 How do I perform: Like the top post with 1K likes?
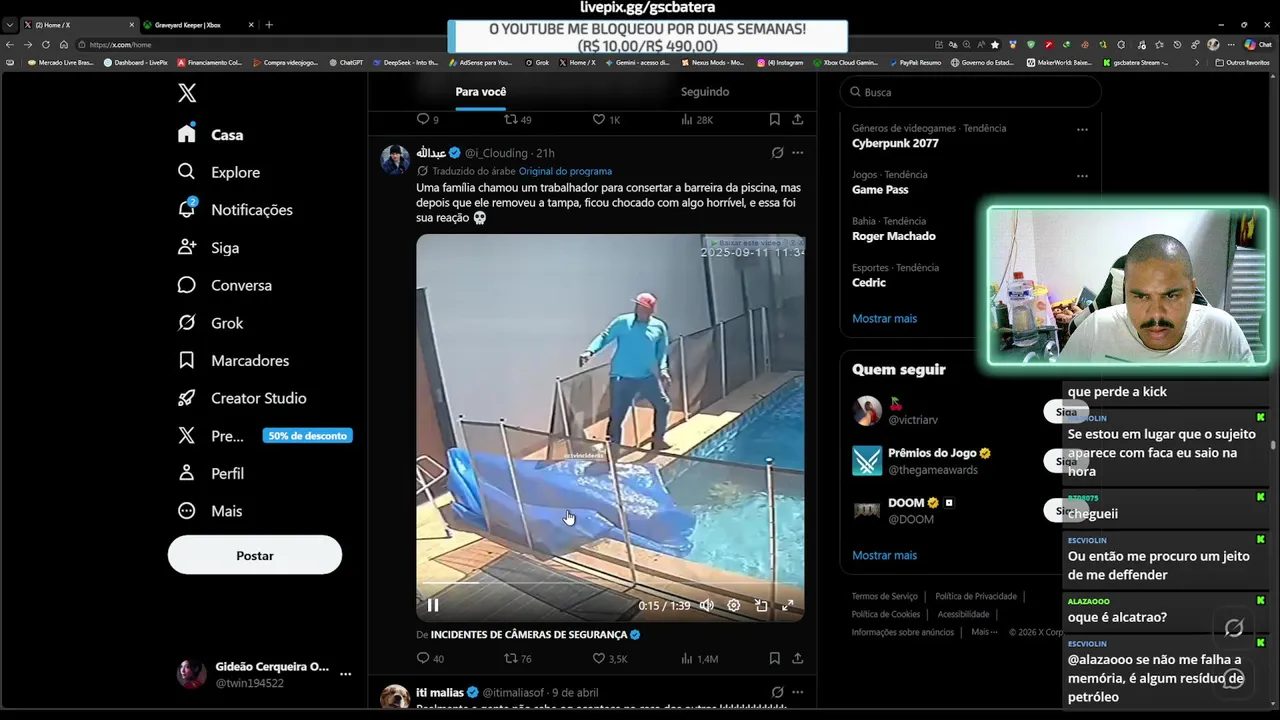coord(607,119)
